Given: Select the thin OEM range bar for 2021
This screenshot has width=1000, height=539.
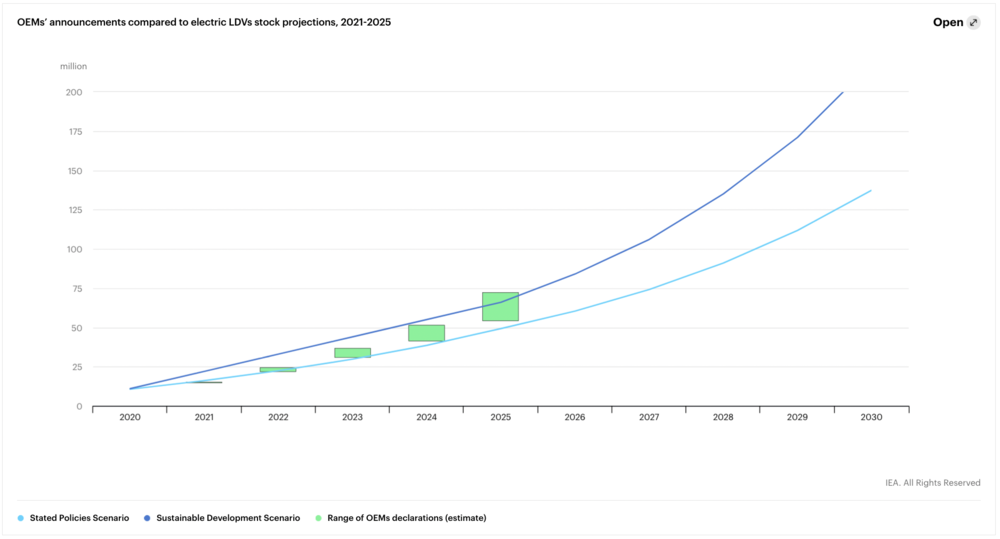Looking at the screenshot, I should click(x=205, y=381).
